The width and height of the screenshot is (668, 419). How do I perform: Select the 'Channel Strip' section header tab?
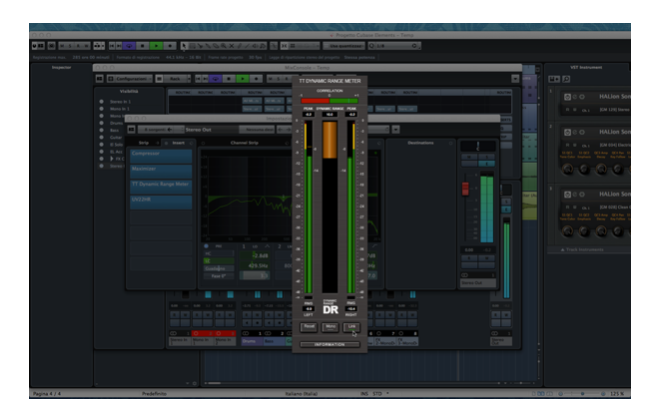[244, 143]
